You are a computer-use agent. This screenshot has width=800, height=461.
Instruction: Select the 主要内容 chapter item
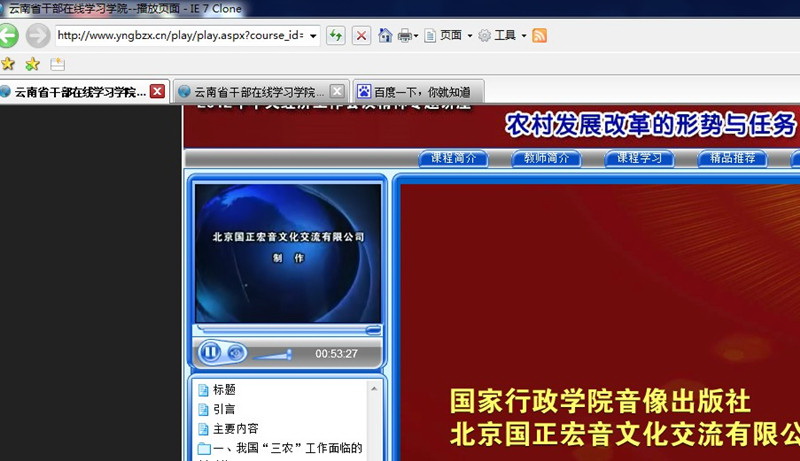click(x=235, y=428)
